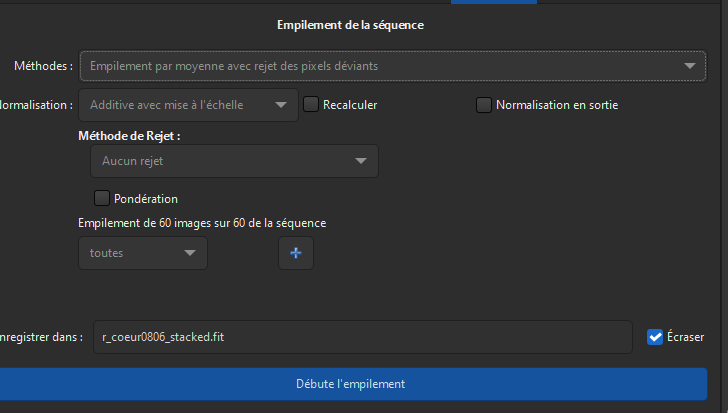
Task: Click the 'Empilement de 60 images' status text
Action: point(202,223)
